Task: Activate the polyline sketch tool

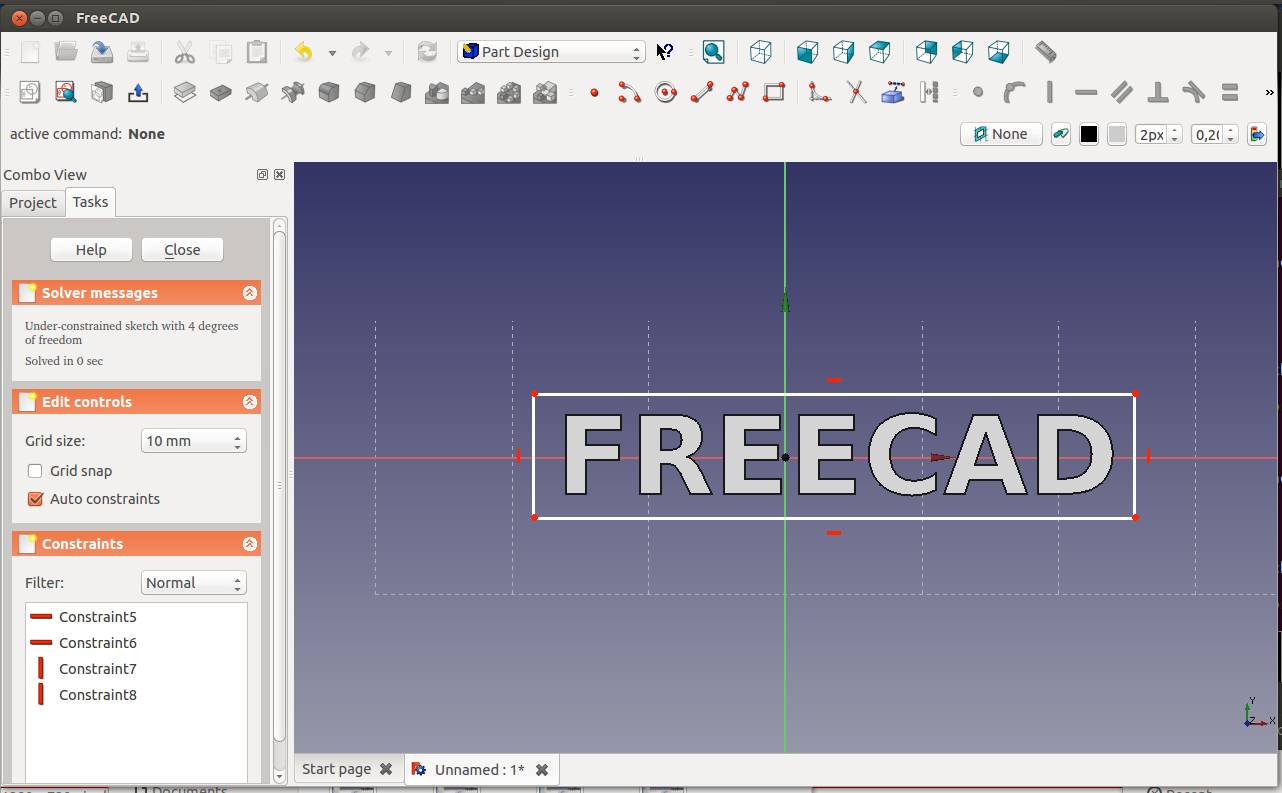Action: [x=738, y=93]
